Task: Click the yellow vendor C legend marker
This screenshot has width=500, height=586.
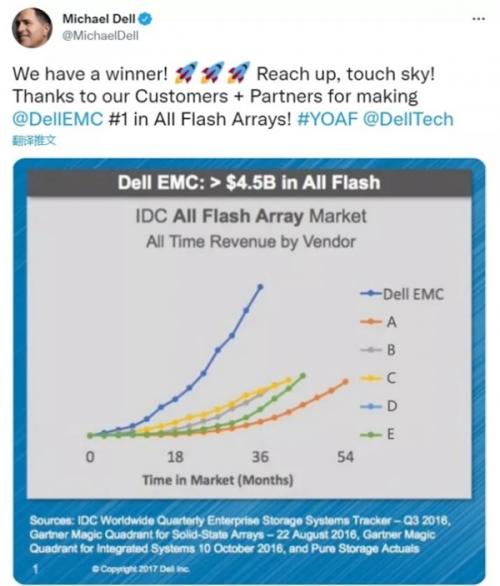Action: click(371, 378)
